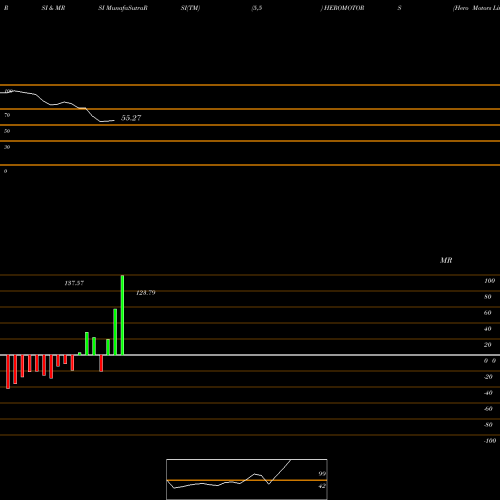This screenshot has width=500, height=500.
Task: Click the 42 label in the mini chart
Action: (x=322, y=486)
